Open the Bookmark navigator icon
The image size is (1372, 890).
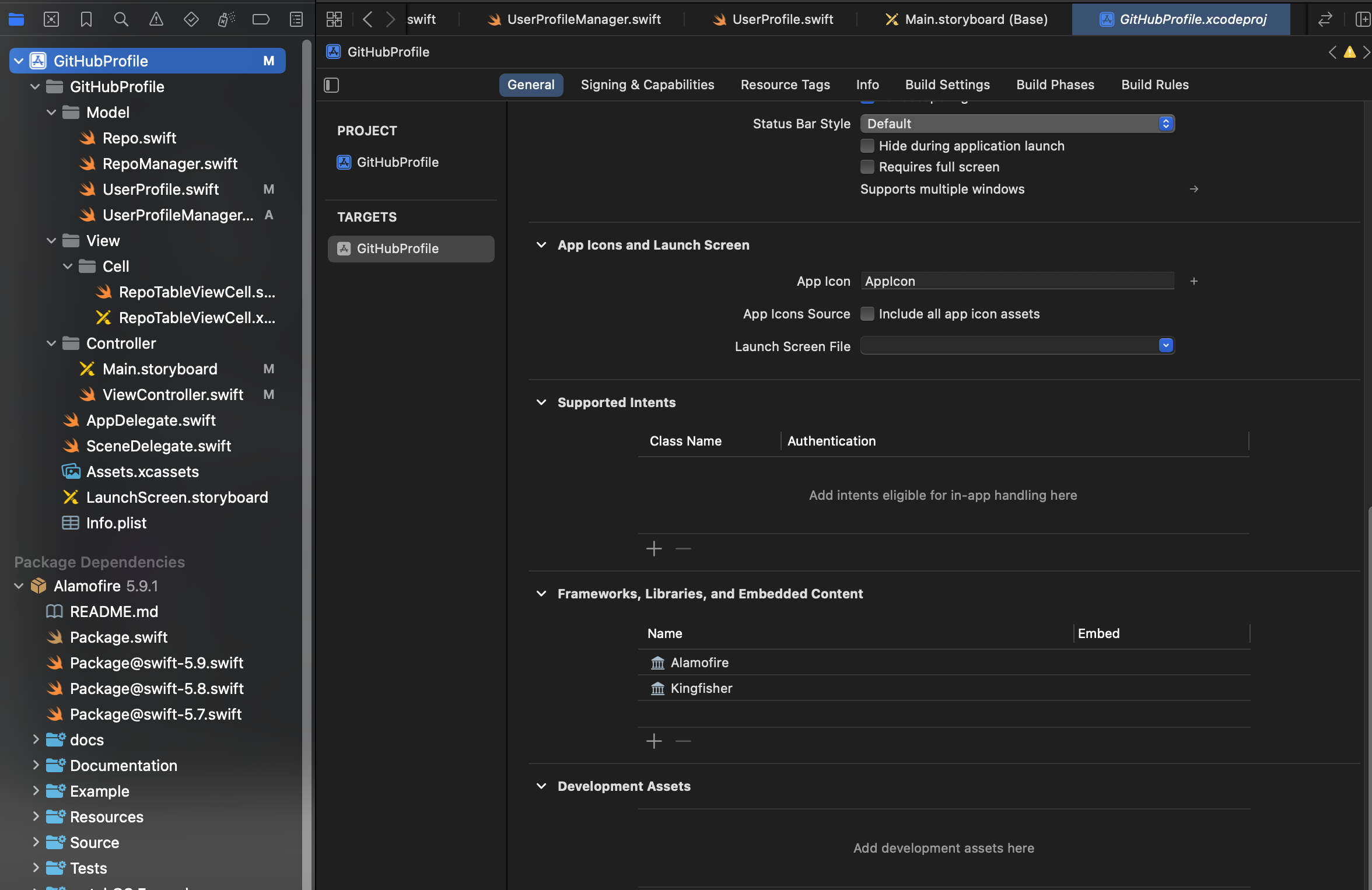pos(86,19)
